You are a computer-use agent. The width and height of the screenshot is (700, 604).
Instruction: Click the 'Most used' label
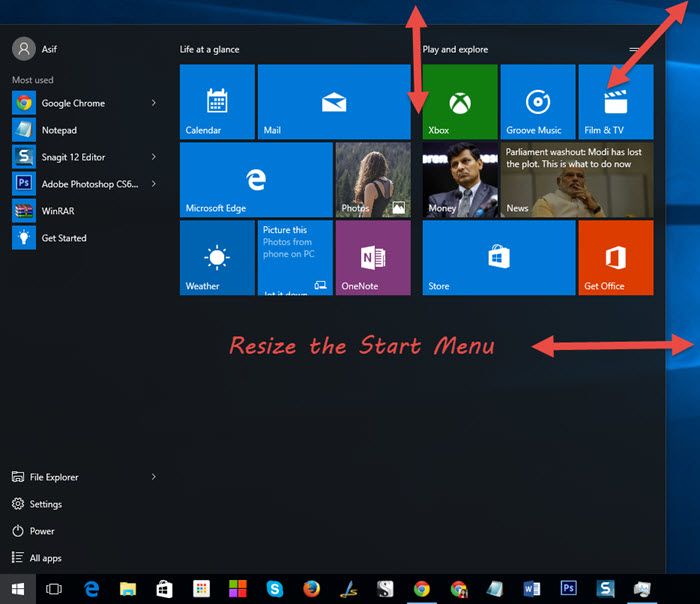pyautogui.click(x=33, y=80)
